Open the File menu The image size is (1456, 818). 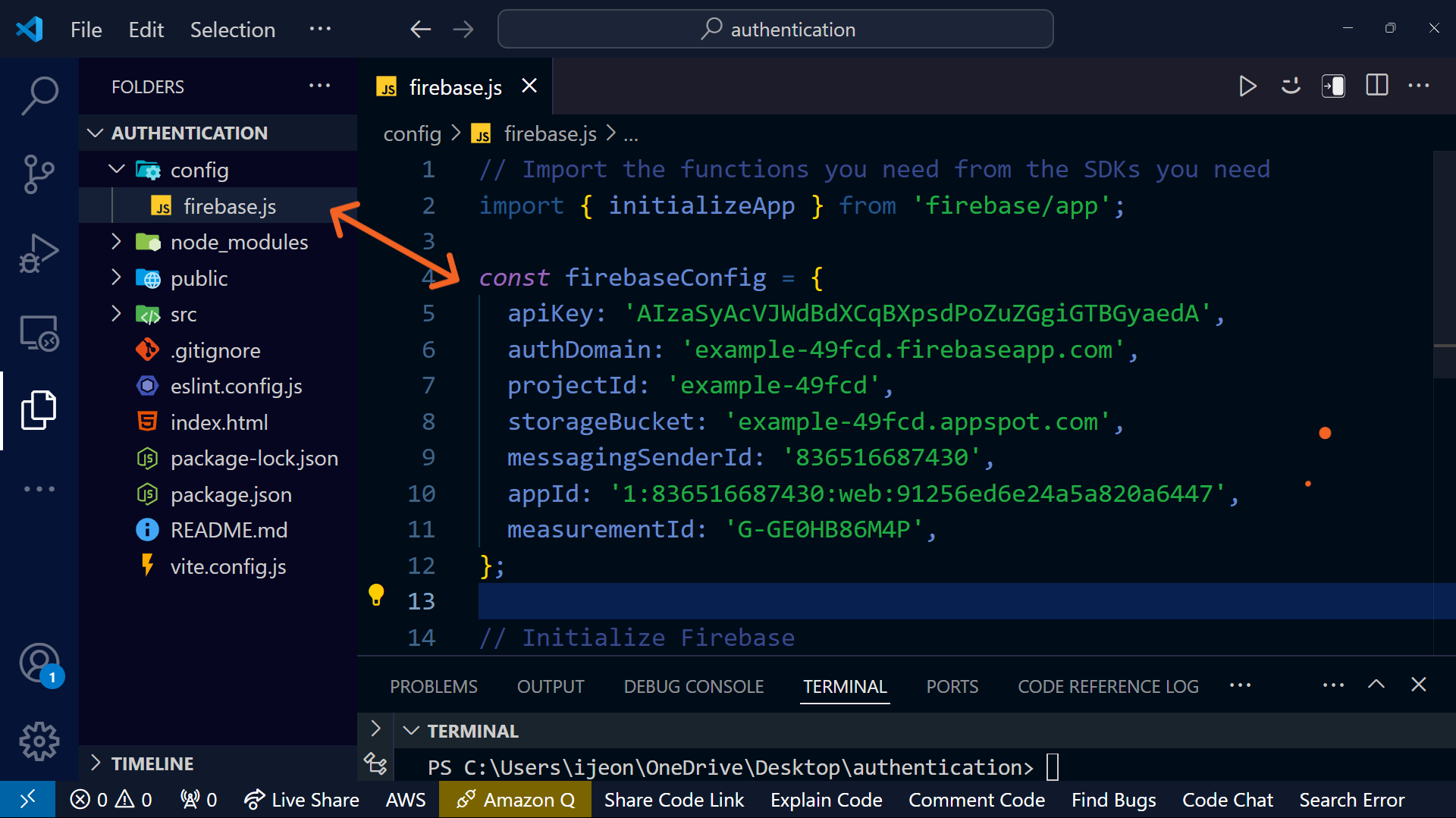click(86, 30)
